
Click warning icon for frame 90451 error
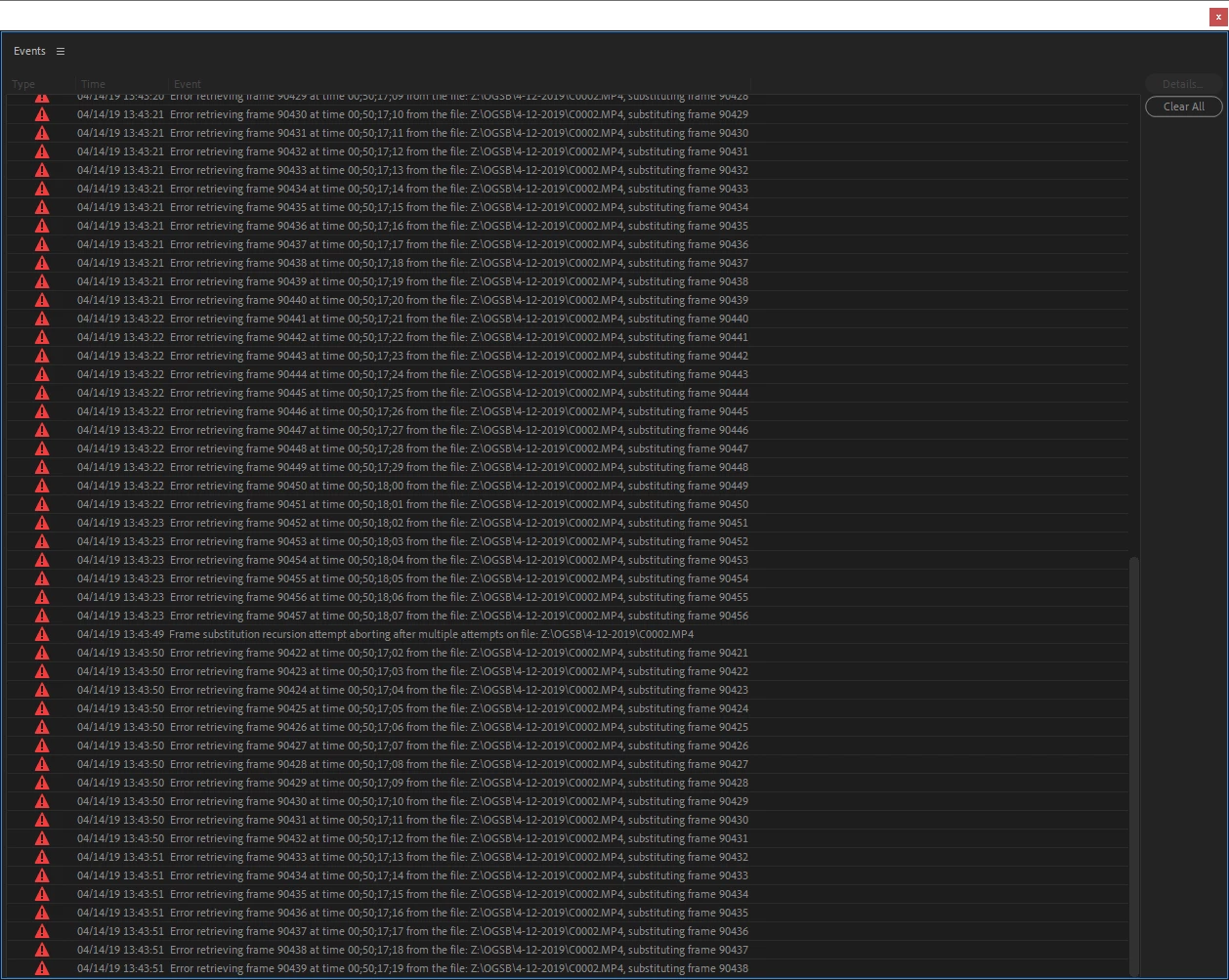click(x=42, y=504)
